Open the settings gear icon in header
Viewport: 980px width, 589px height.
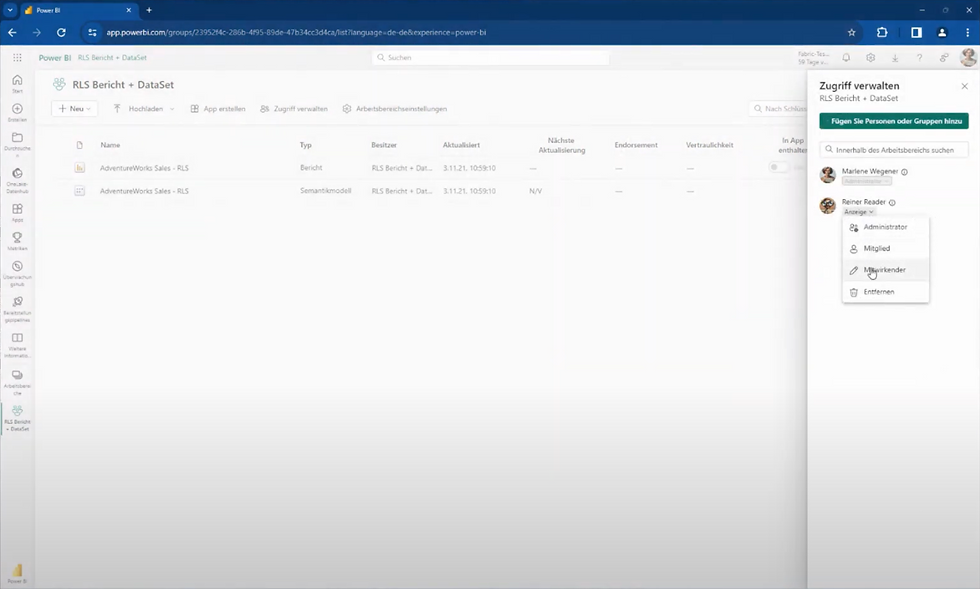point(871,58)
